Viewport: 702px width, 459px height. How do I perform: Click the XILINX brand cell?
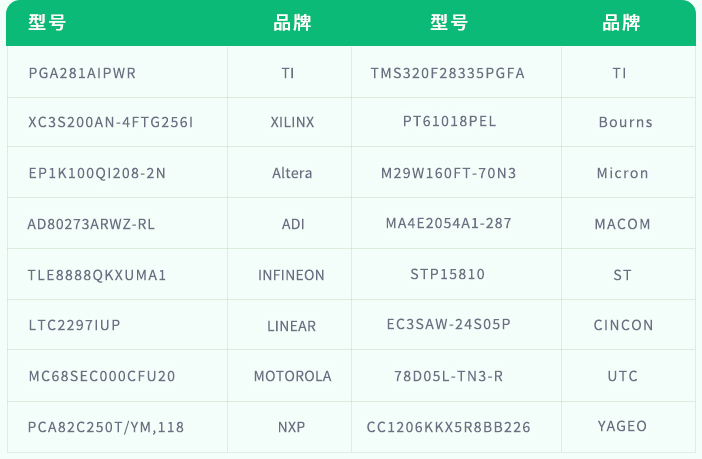(x=292, y=122)
